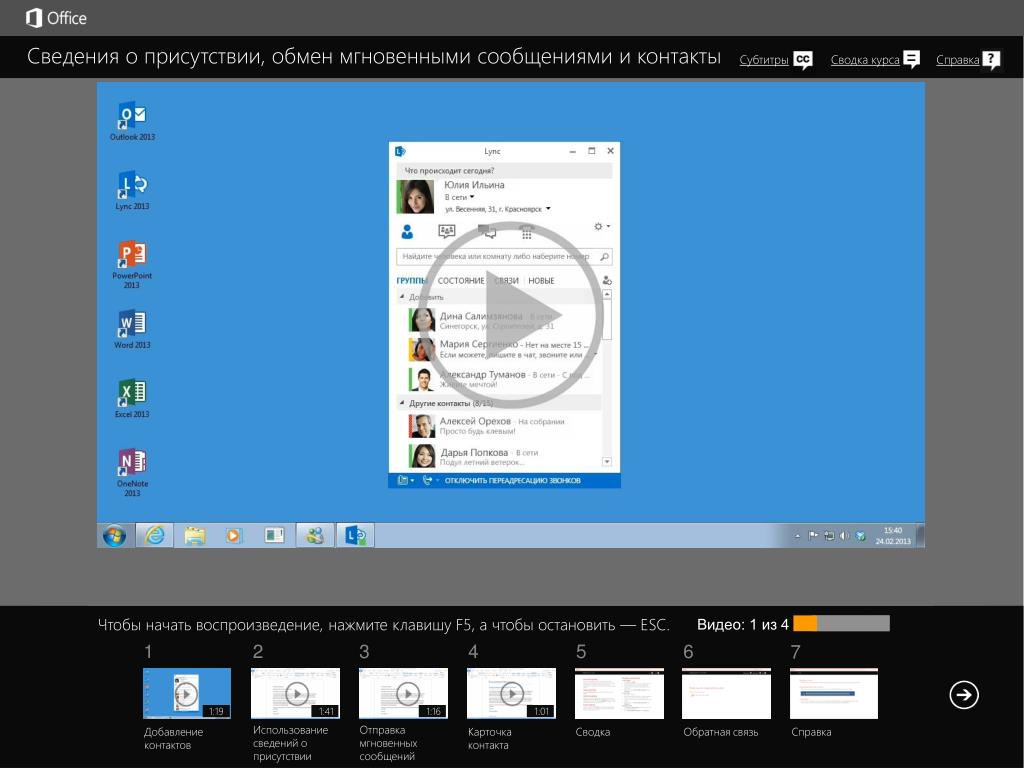
Task: Launch Internet Explorer from the taskbar
Action: [x=154, y=536]
